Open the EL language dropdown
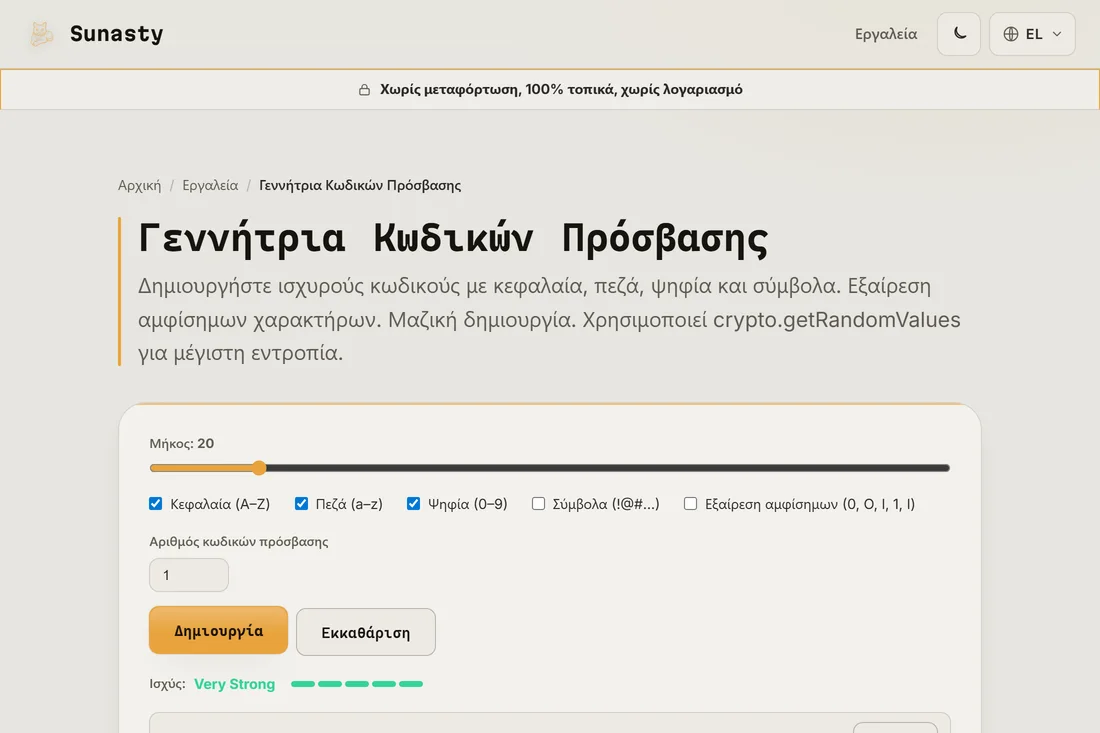This screenshot has width=1100, height=733. click(x=1032, y=34)
